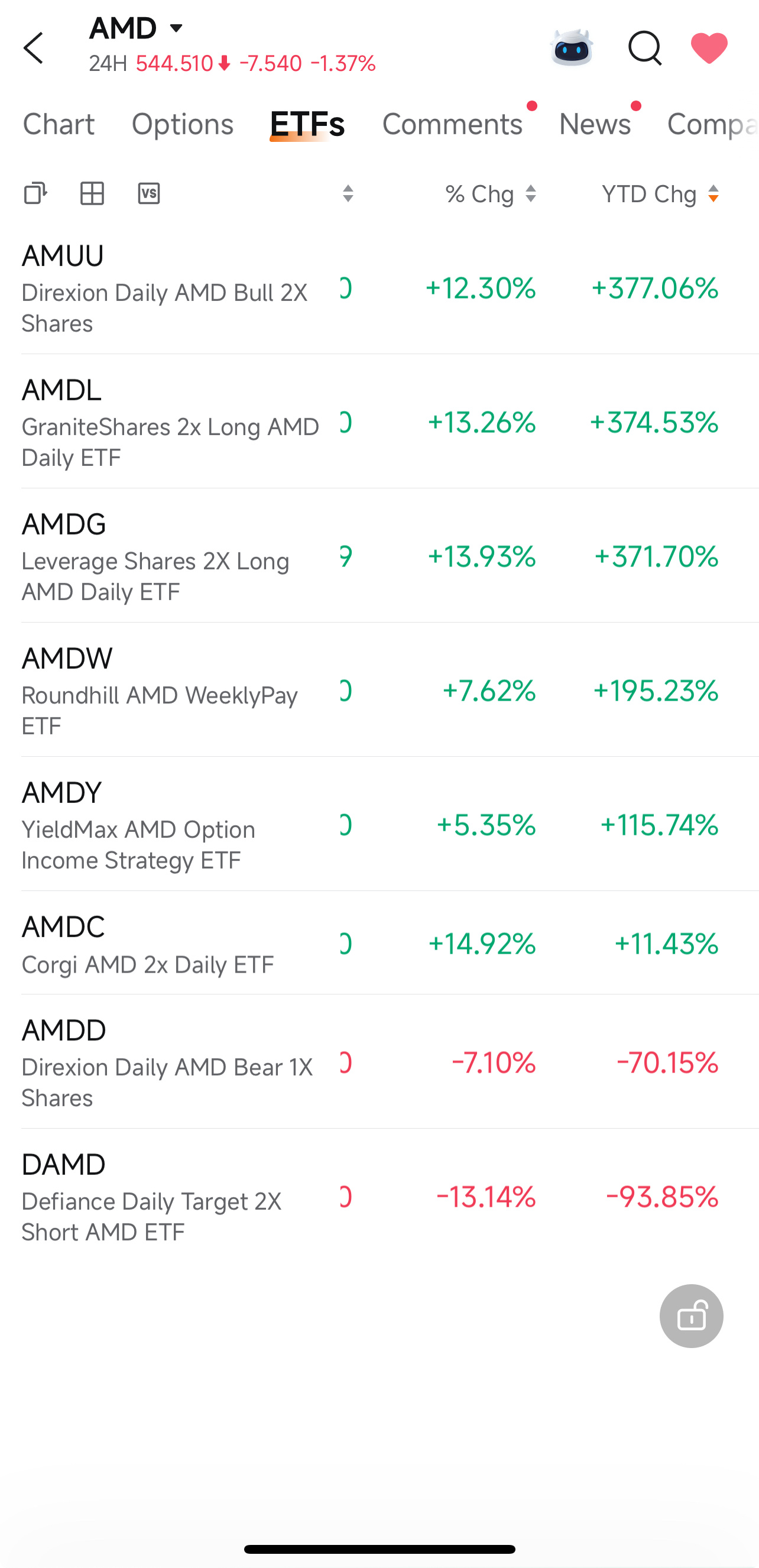Expand the AMD ticker dropdown arrow

pos(176,28)
